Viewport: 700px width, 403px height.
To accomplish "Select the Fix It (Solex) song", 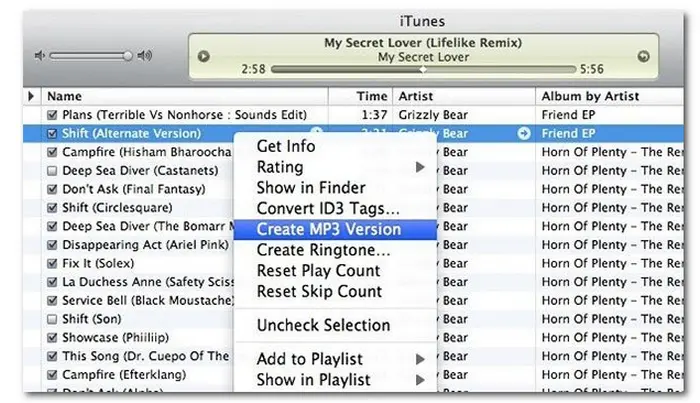I will (x=98, y=263).
